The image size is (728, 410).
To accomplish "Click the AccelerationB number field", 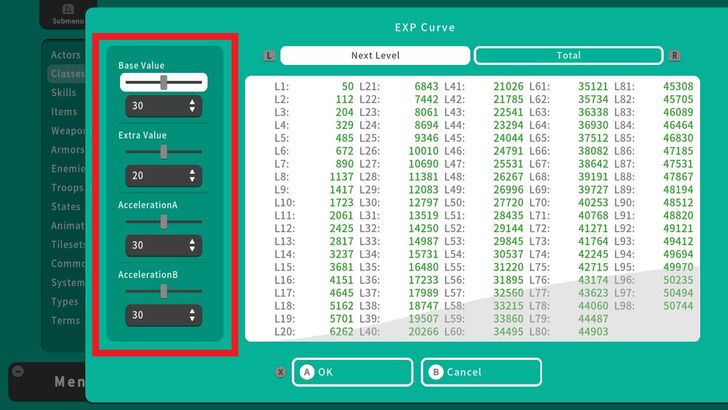I will [155, 315].
